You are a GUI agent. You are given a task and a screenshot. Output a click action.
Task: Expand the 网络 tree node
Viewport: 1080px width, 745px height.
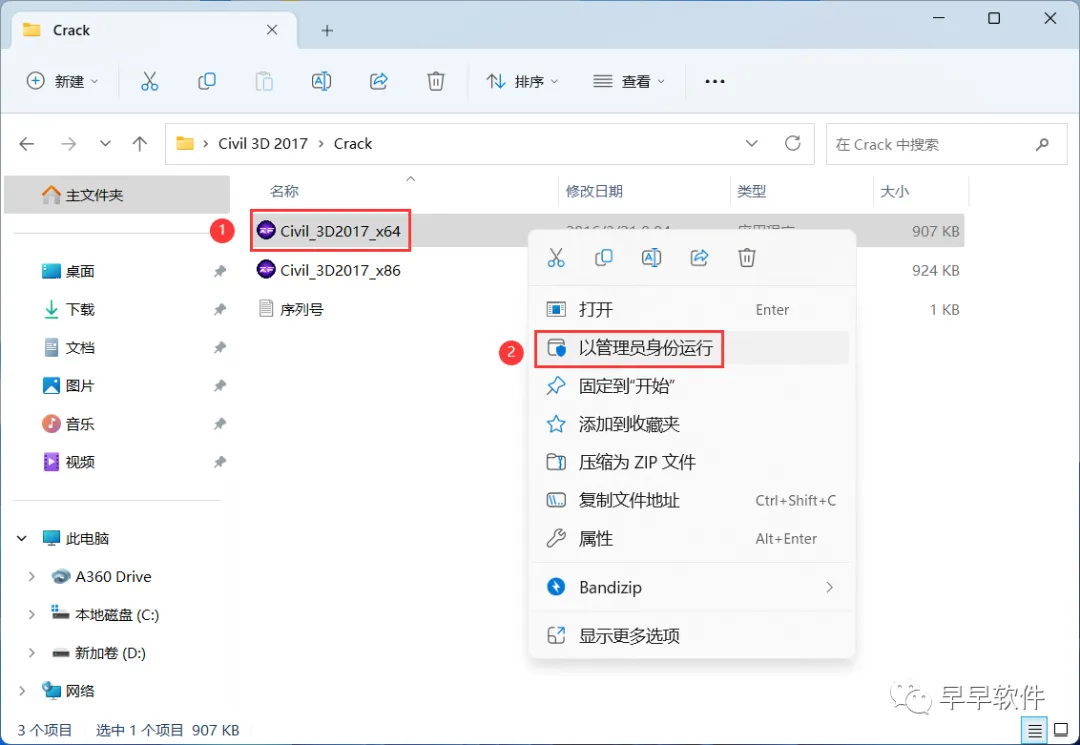(x=22, y=691)
